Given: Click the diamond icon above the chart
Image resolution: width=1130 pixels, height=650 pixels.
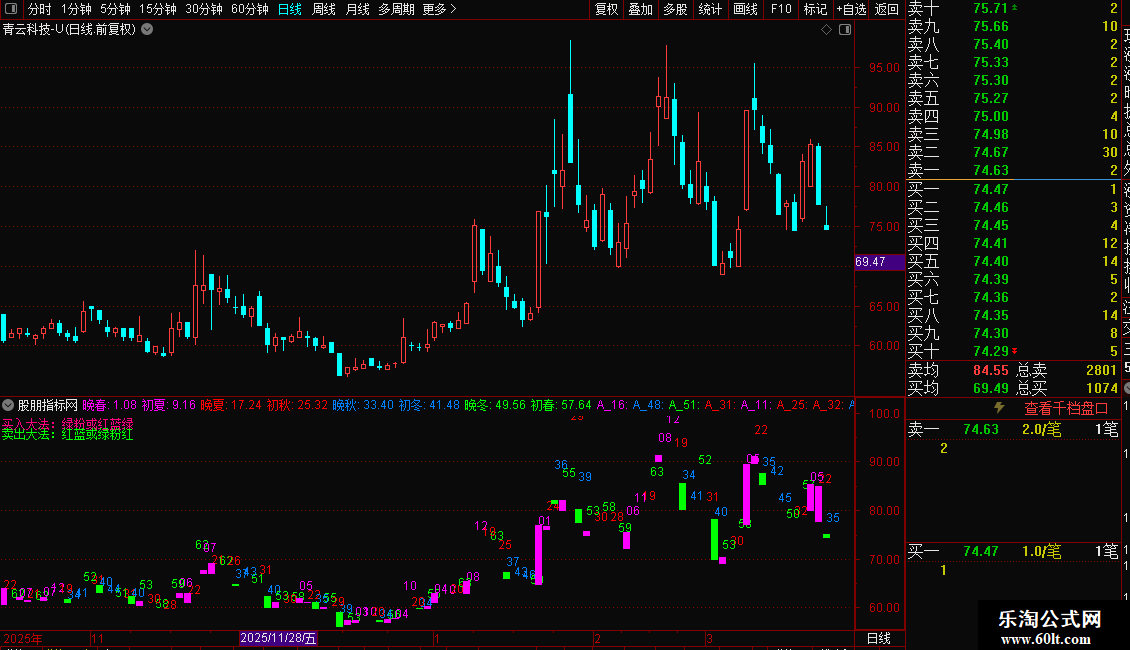Looking at the screenshot, I should (827, 30).
